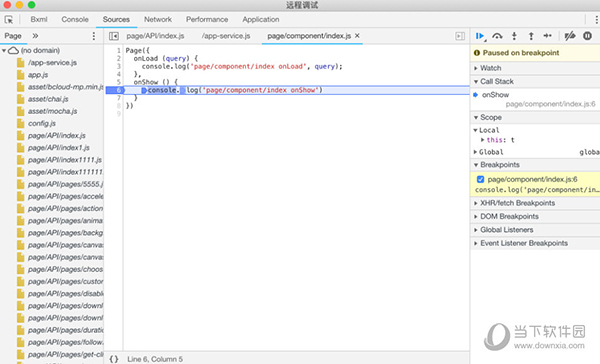Open the DevTools more options menu
The height and width of the screenshot is (364, 600).
pyautogui.click(x=596, y=20)
